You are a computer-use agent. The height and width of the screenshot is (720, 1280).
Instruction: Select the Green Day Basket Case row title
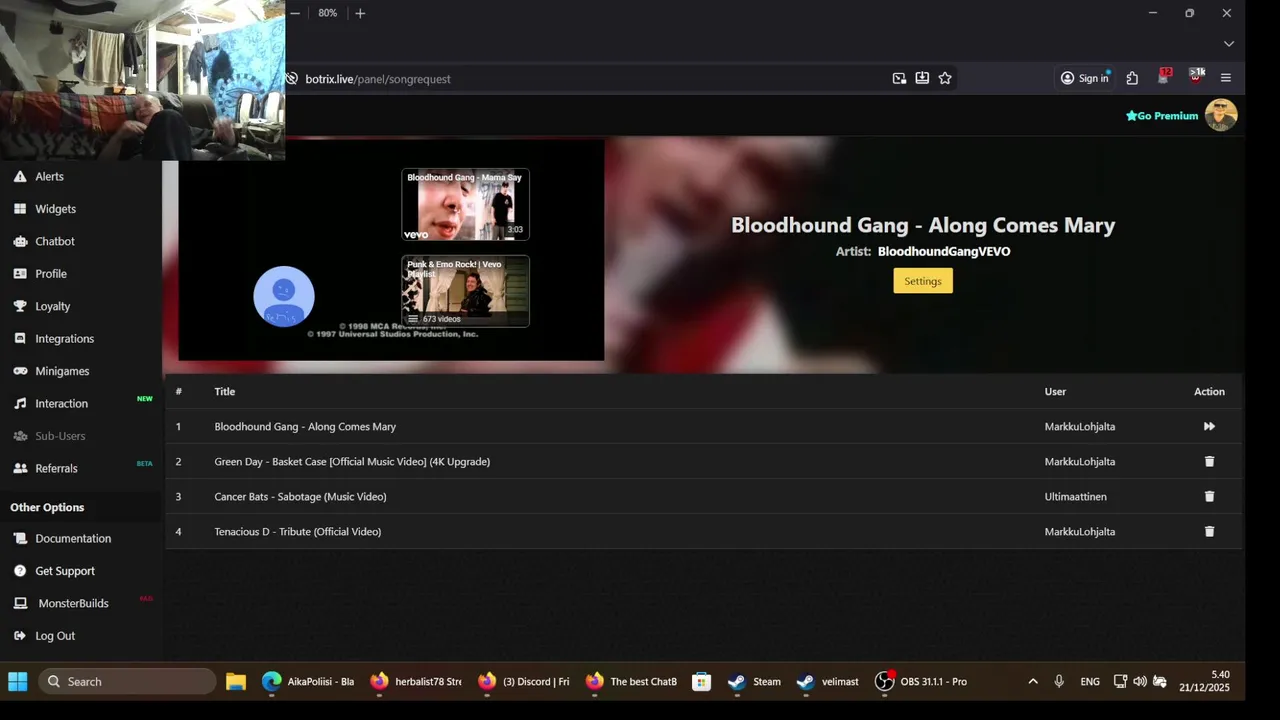tap(352, 461)
